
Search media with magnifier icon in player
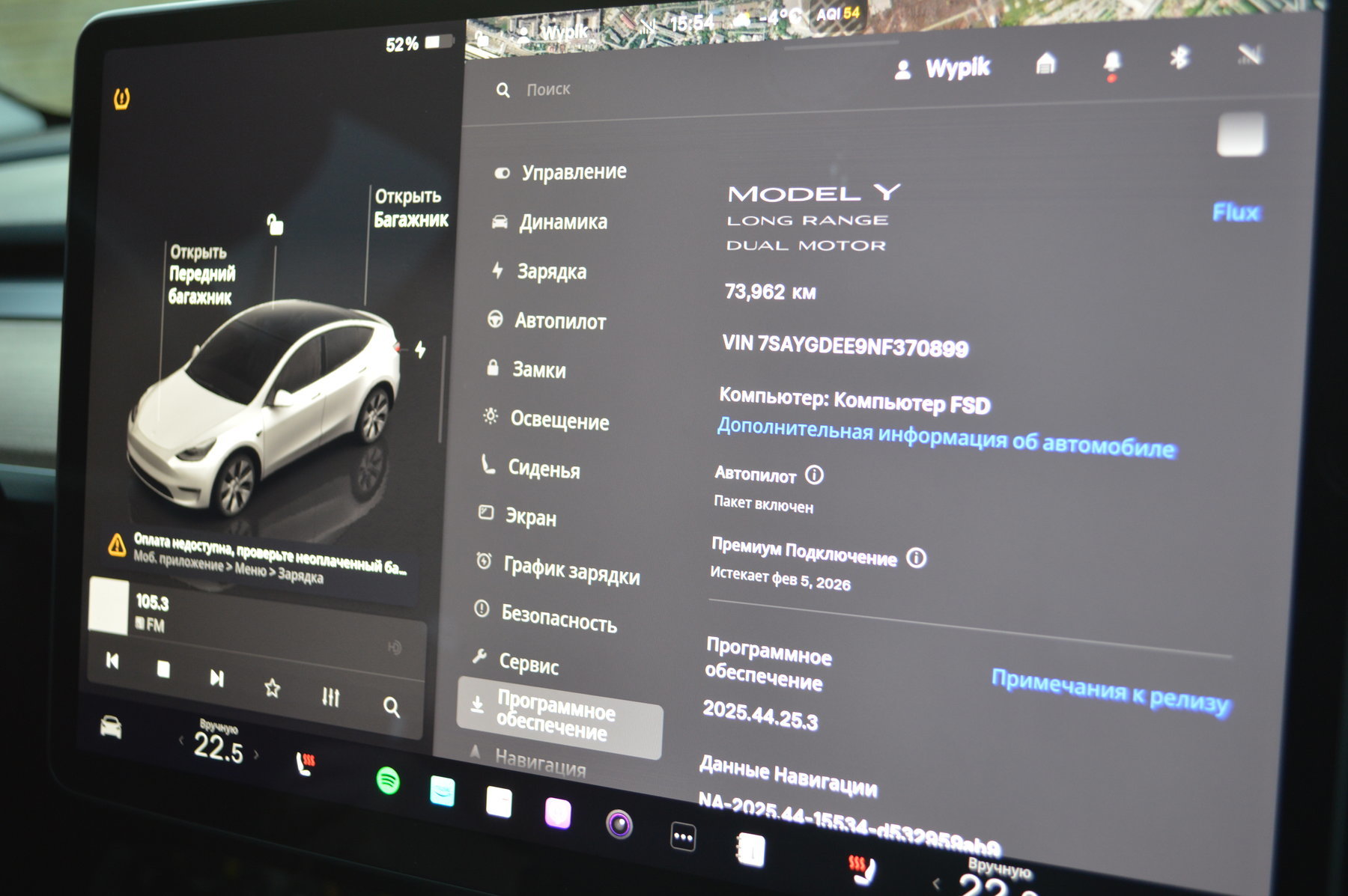(x=391, y=707)
